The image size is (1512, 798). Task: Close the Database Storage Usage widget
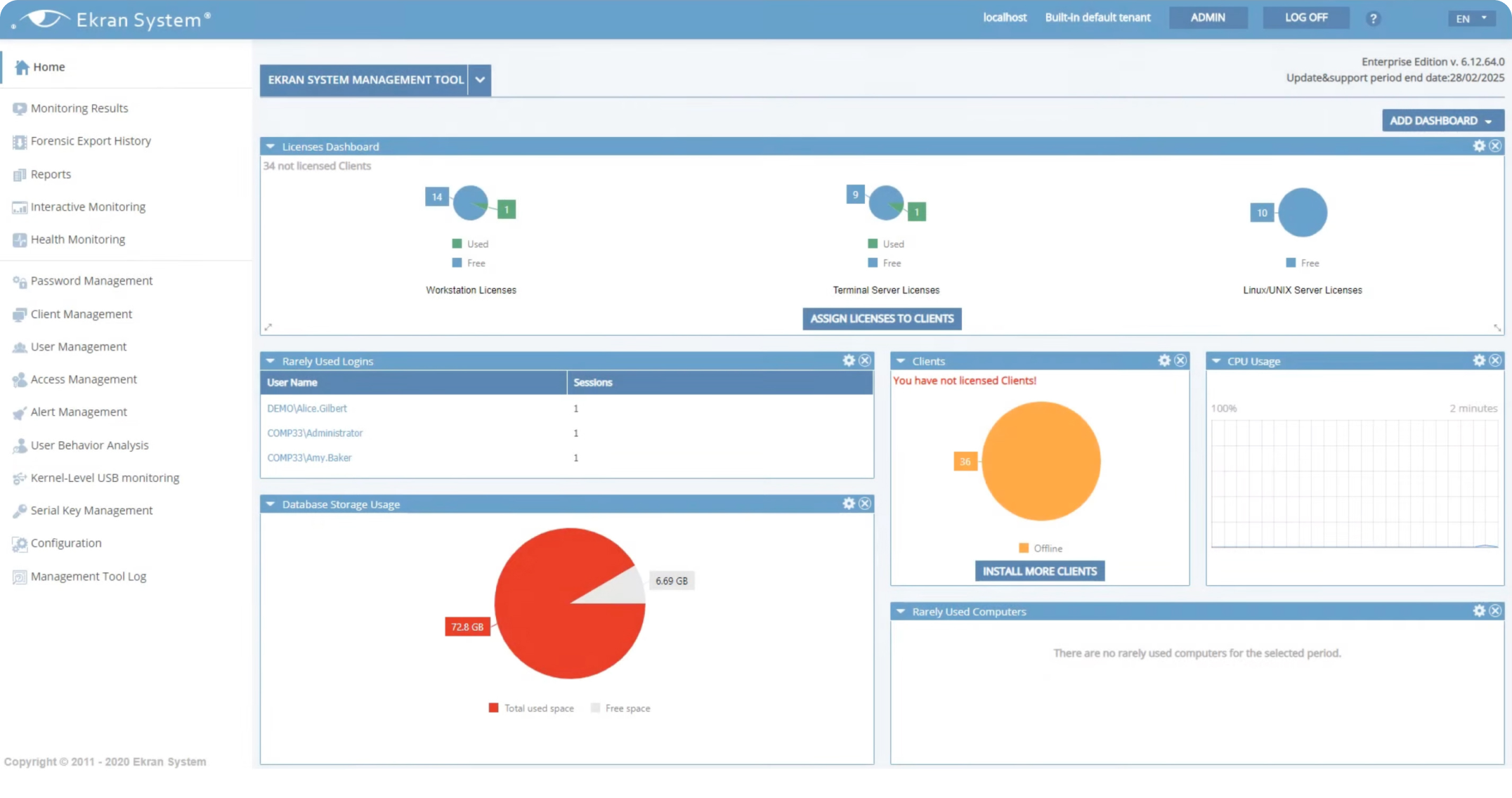(865, 504)
